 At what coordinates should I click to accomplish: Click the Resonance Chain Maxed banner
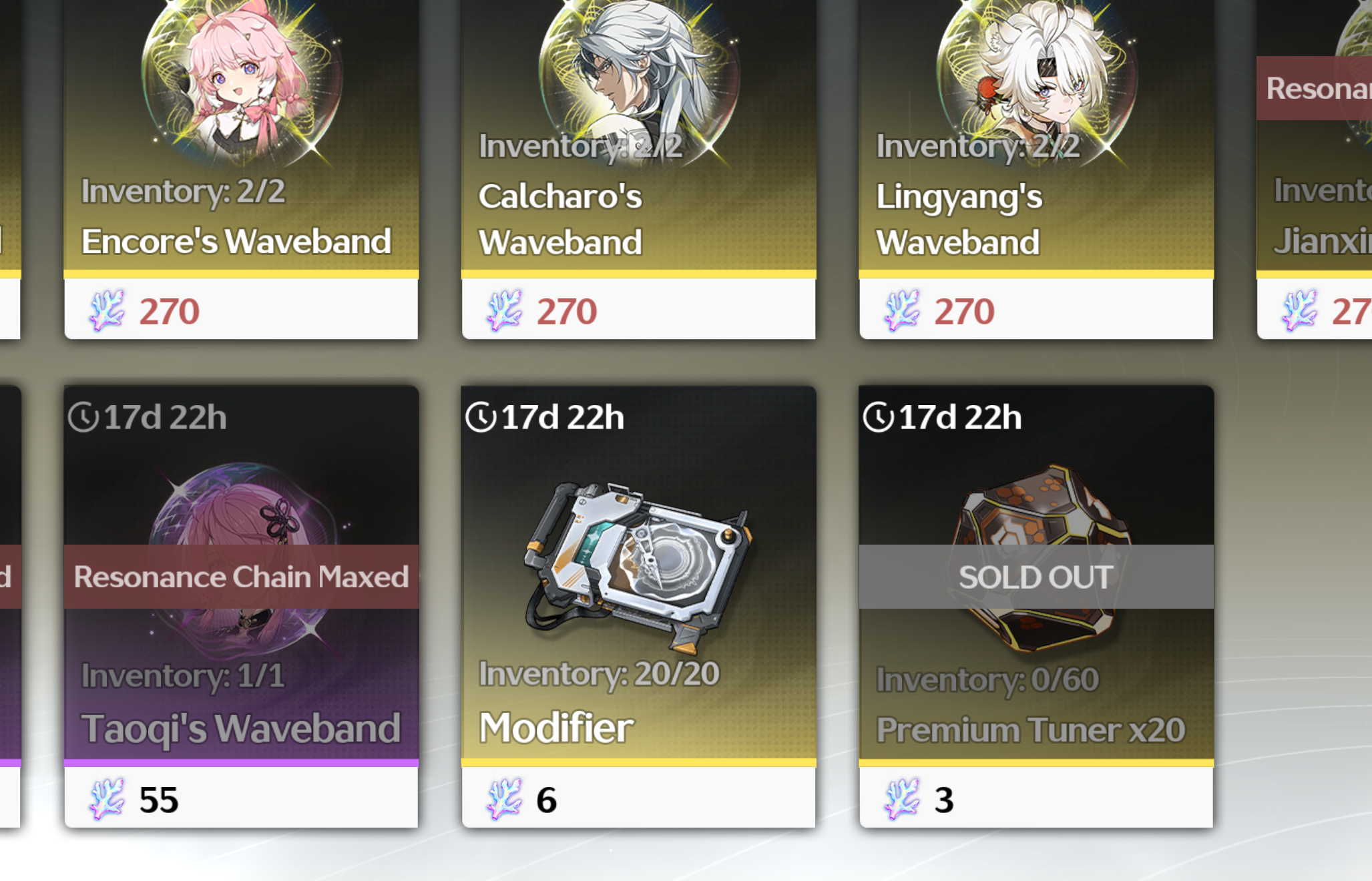[x=241, y=577]
